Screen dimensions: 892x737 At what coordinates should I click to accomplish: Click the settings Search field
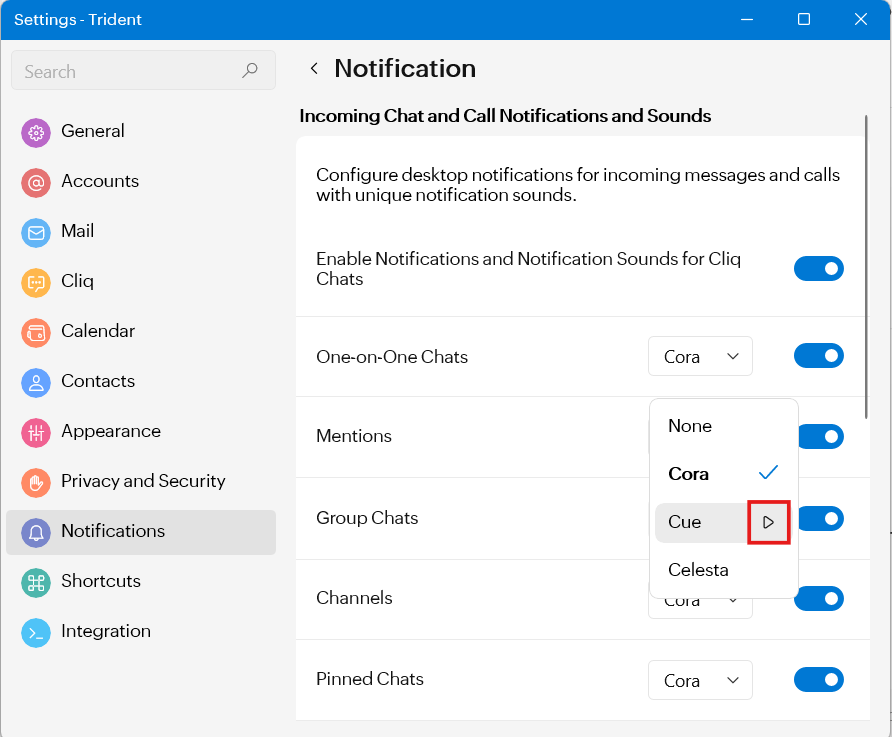pyautogui.click(x=130, y=72)
